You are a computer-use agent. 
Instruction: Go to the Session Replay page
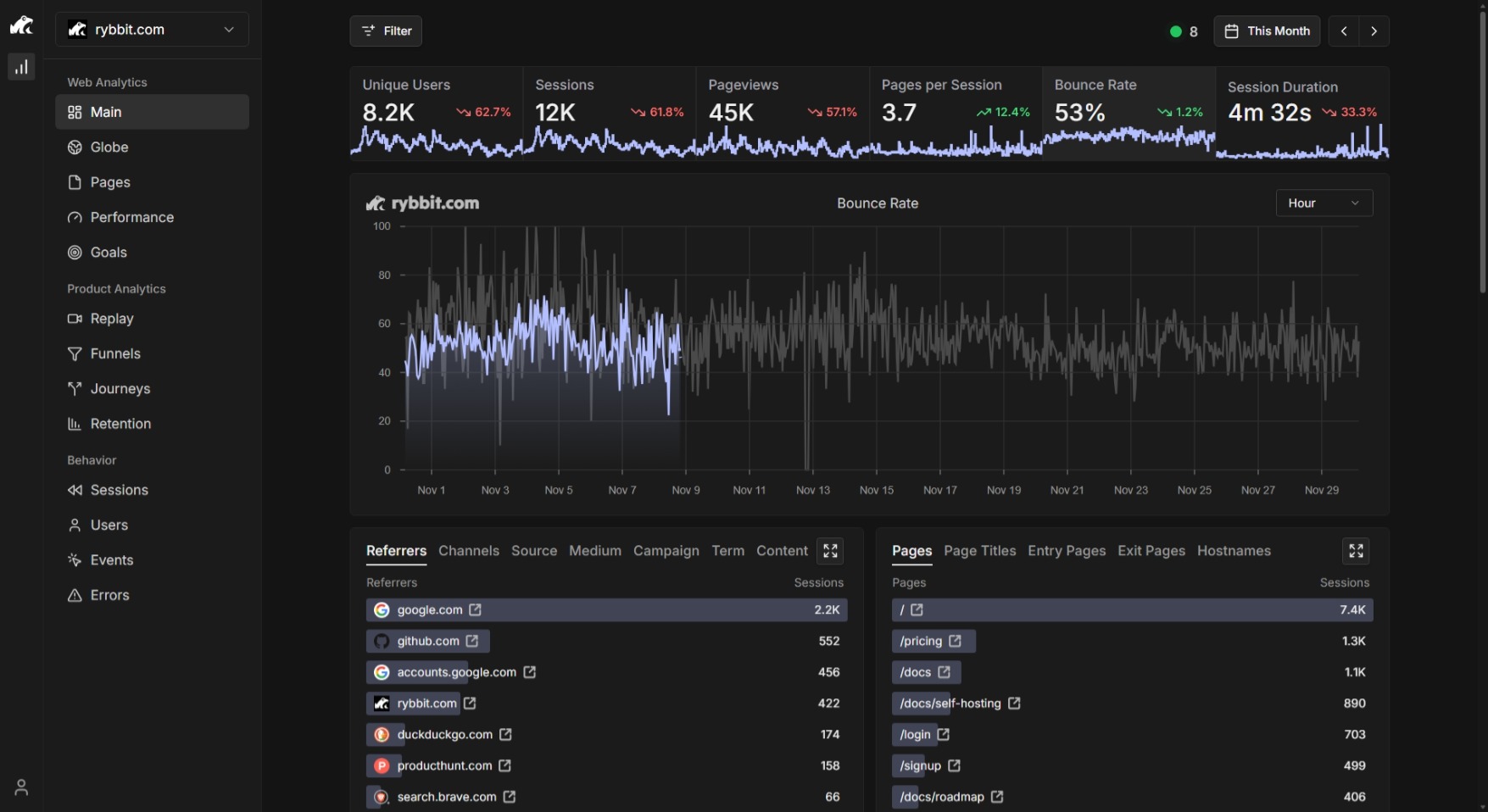tap(112, 319)
